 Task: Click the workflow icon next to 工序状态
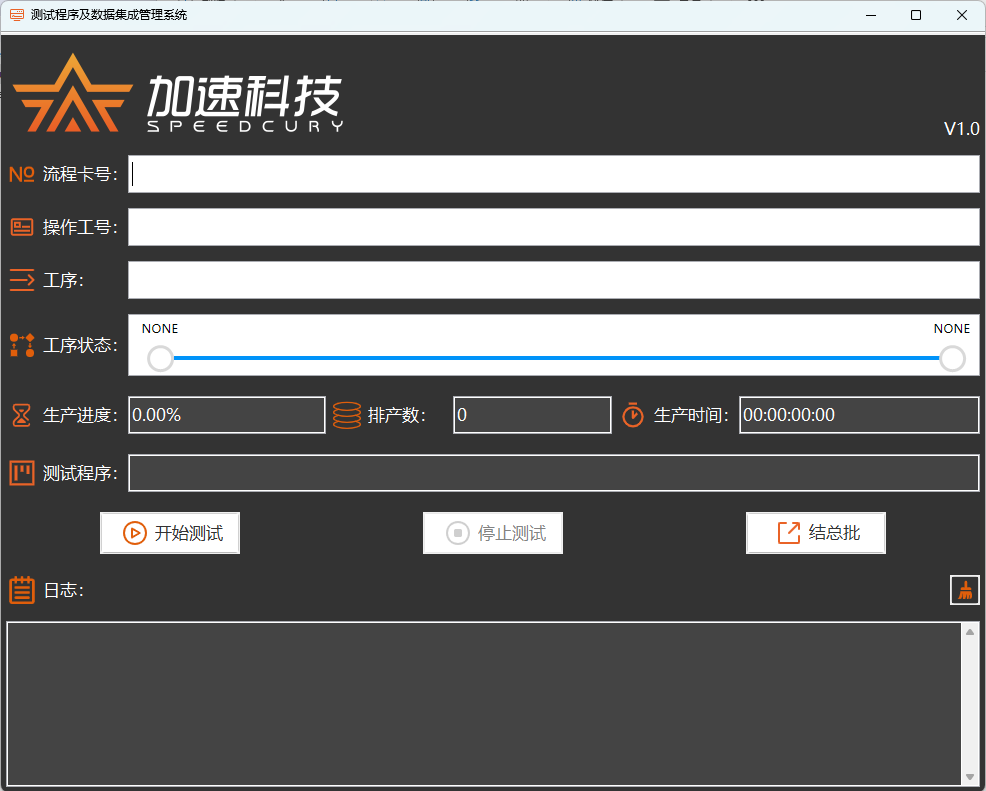(21, 345)
